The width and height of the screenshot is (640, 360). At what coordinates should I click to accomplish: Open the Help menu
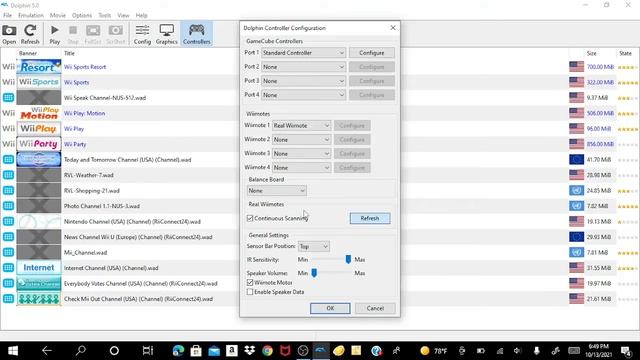pyautogui.click(x=141, y=15)
